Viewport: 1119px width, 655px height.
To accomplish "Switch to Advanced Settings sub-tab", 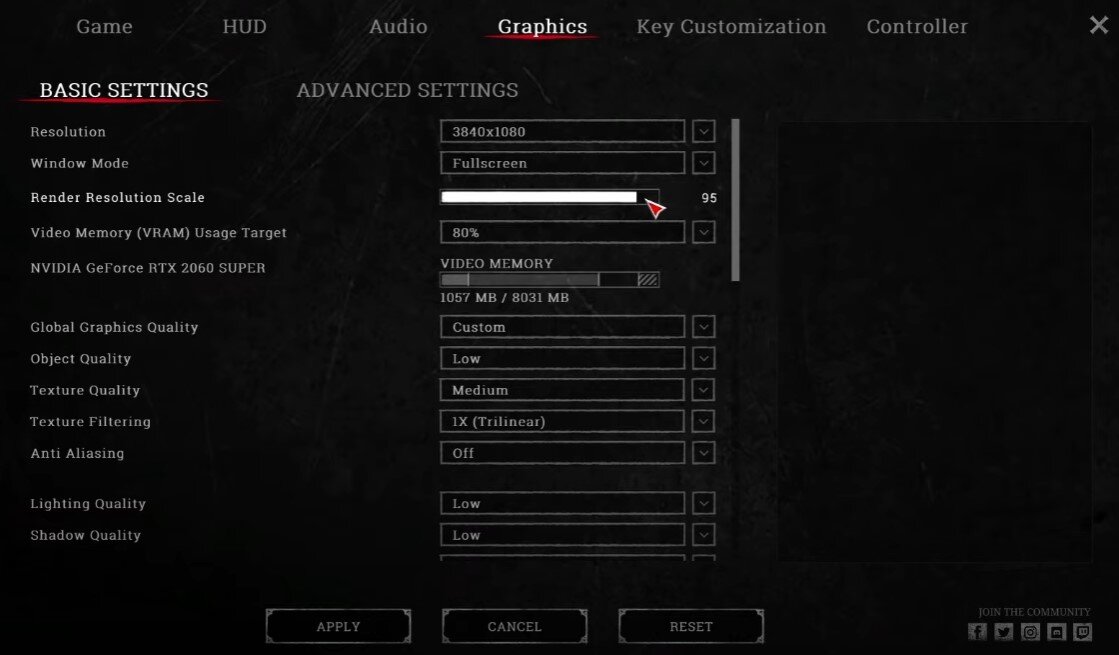I will click(x=407, y=90).
